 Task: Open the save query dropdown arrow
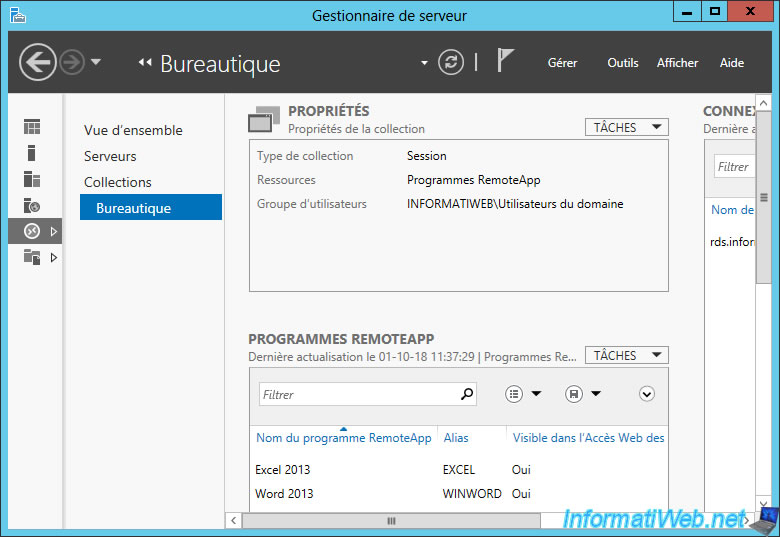[595, 394]
